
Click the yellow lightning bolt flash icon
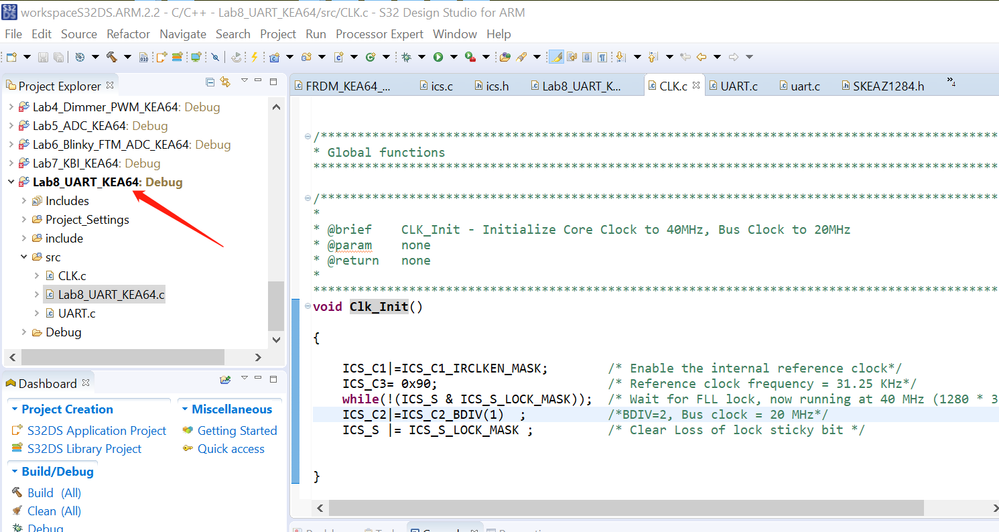tap(254, 57)
